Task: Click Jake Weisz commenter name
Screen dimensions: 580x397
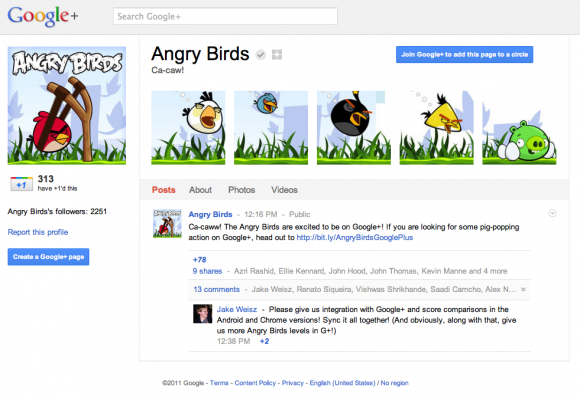Action: [237, 309]
